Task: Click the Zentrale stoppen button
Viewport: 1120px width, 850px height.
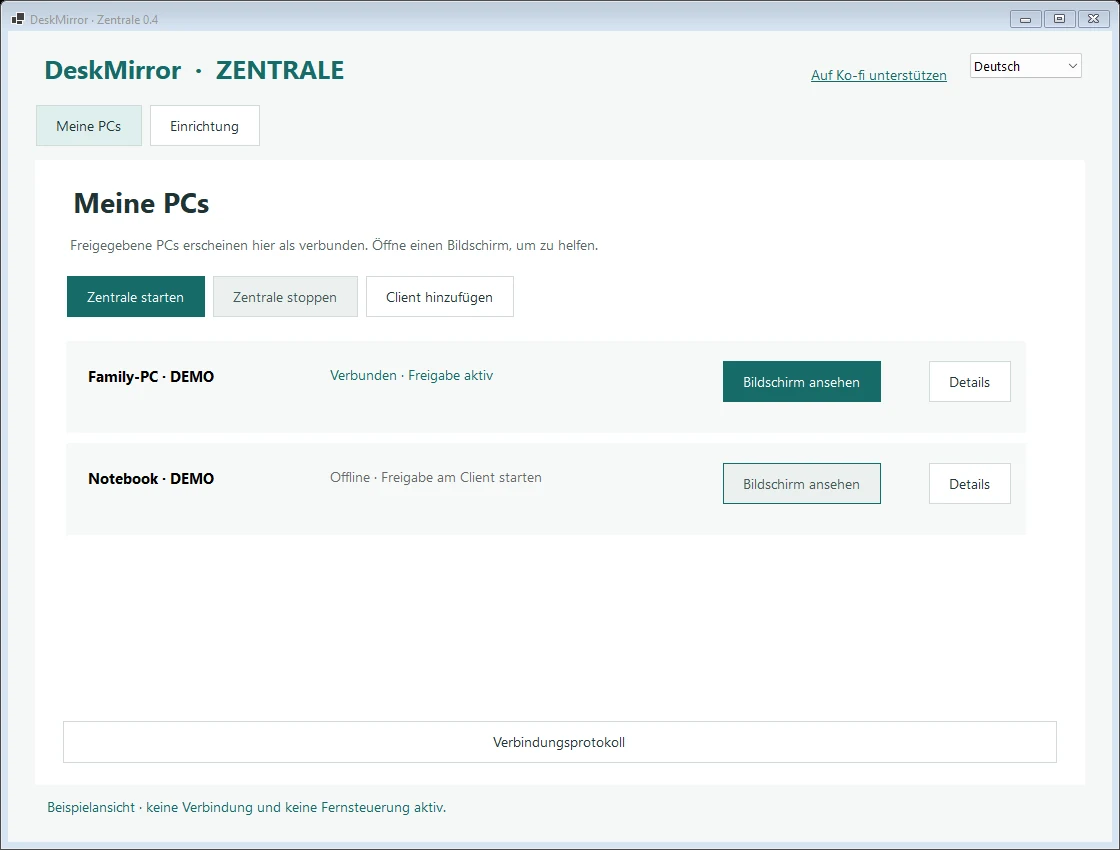Action: [x=285, y=296]
